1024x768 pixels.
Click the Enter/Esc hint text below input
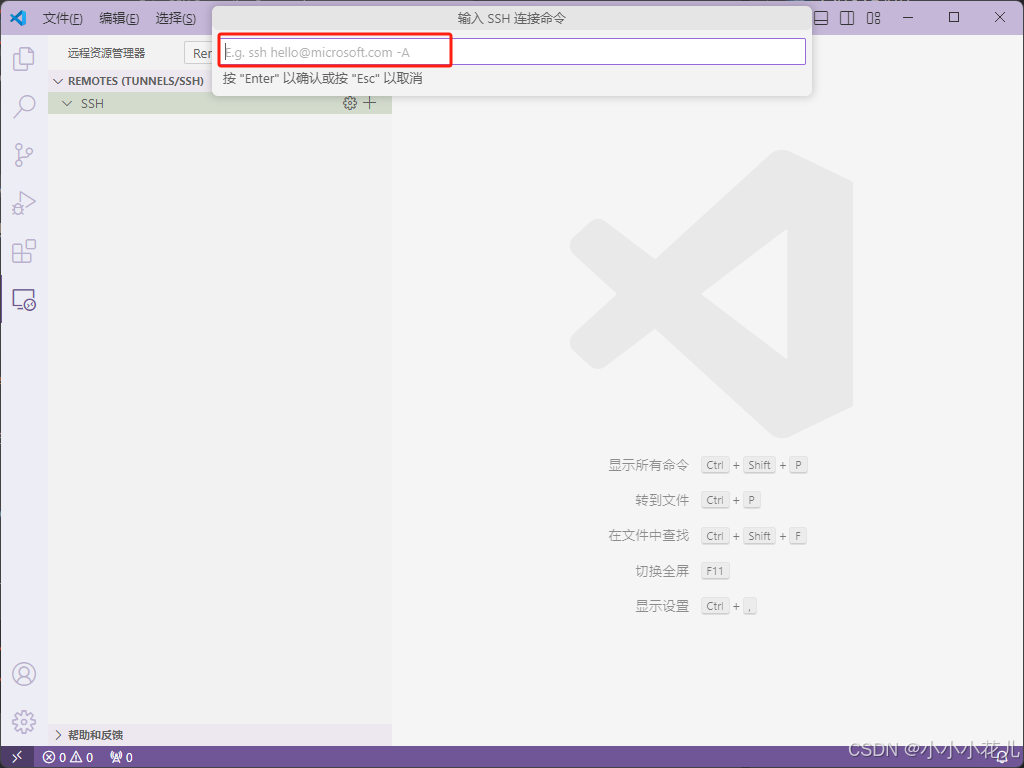(323, 78)
